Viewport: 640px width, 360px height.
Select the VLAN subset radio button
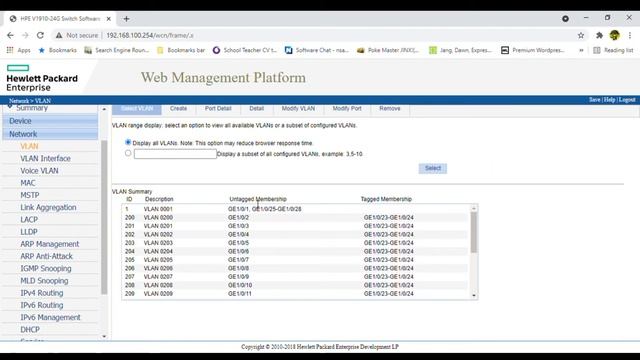(x=128, y=153)
